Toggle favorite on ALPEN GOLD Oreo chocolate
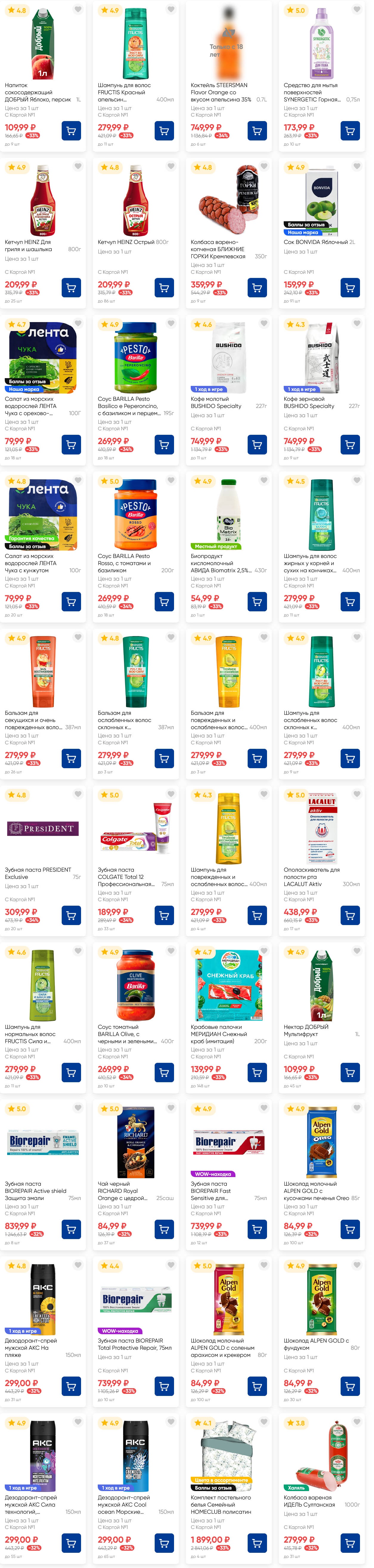The width and height of the screenshot is (374, 1568). click(x=357, y=1108)
